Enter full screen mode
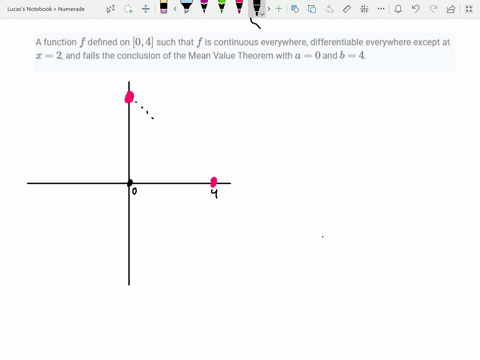This screenshot has width=480, height=360. [x=469, y=9]
